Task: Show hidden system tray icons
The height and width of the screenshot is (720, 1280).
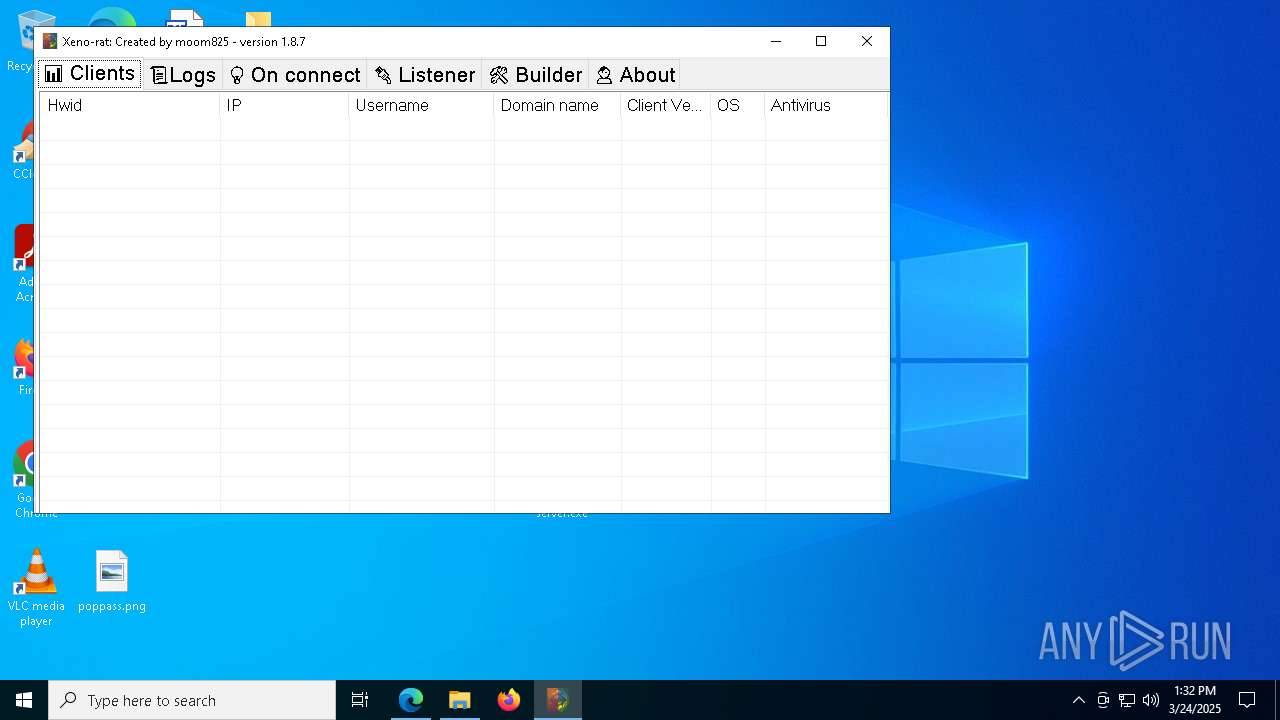Action: pos(1078,700)
